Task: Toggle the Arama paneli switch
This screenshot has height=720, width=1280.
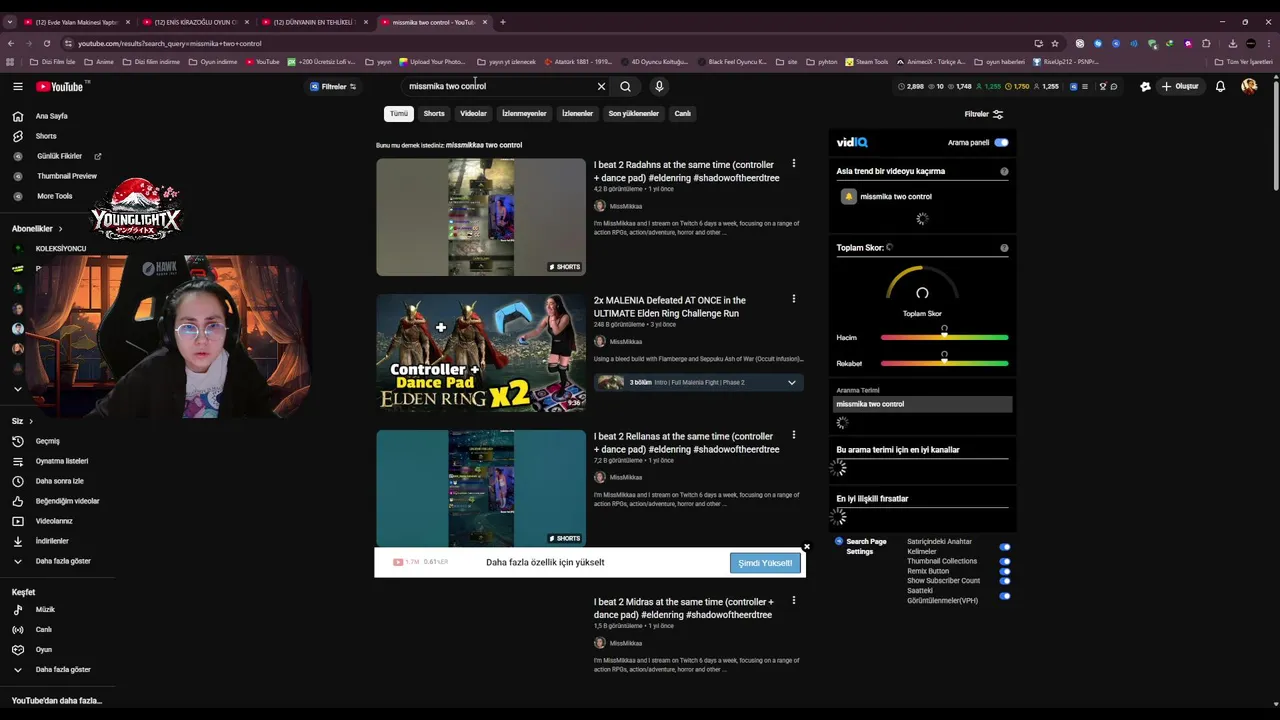Action: [x=1001, y=143]
